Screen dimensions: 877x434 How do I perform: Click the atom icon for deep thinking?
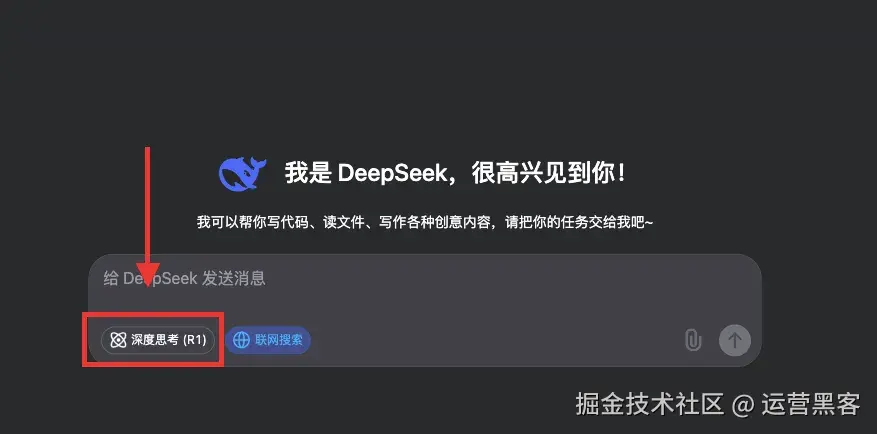[x=118, y=340]
